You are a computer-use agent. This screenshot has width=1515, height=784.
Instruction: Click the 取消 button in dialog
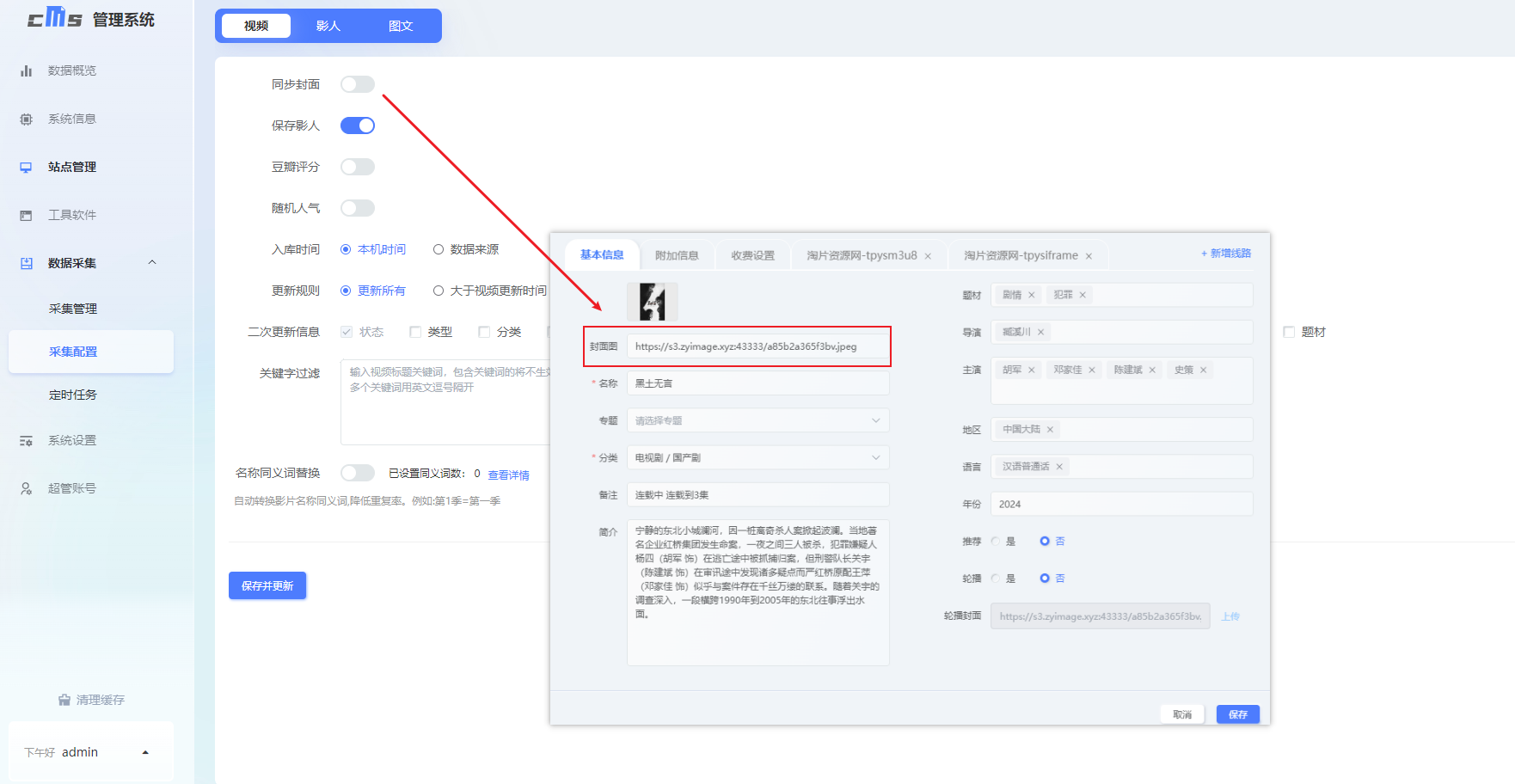pyautogui.click(x=1182, y=714)
